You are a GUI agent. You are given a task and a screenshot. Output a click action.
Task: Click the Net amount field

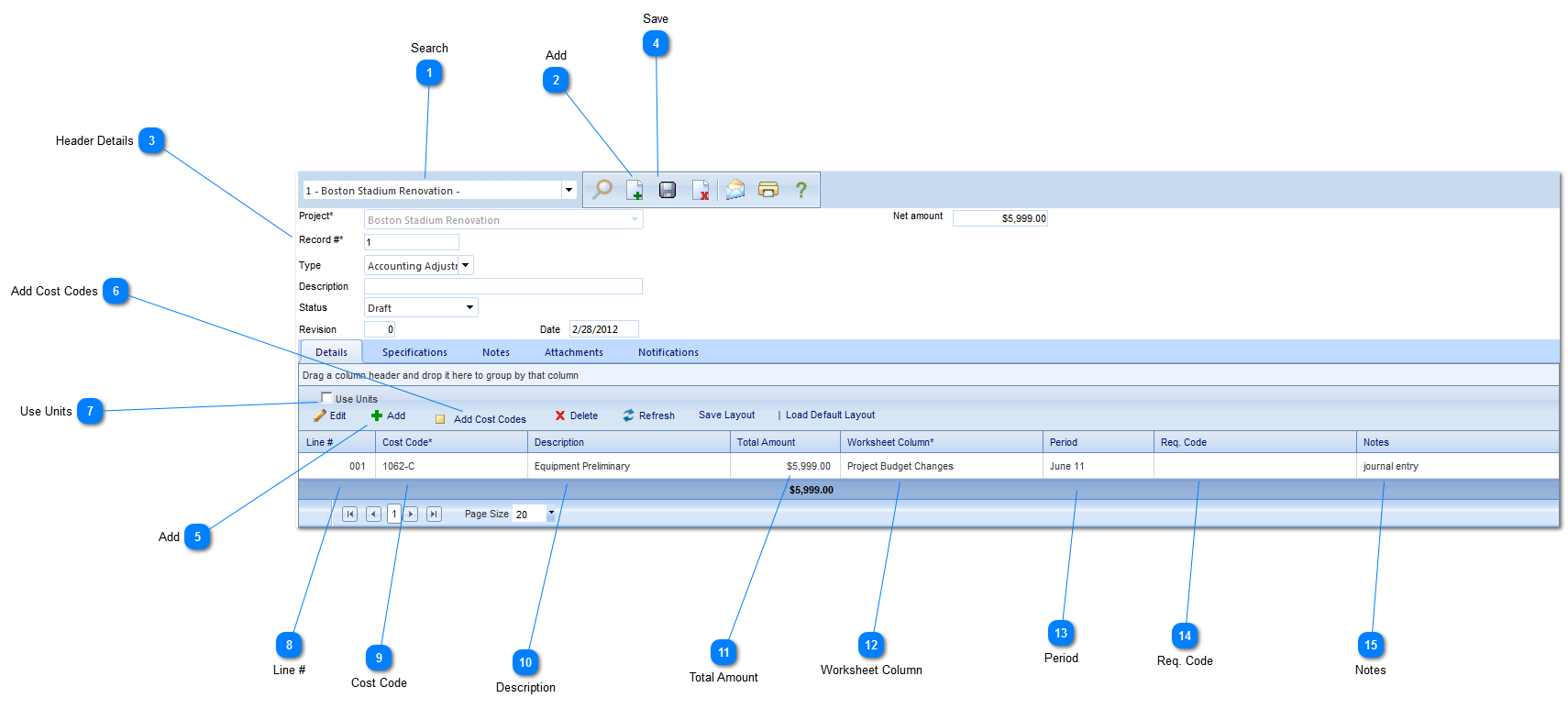point(1000,218)
